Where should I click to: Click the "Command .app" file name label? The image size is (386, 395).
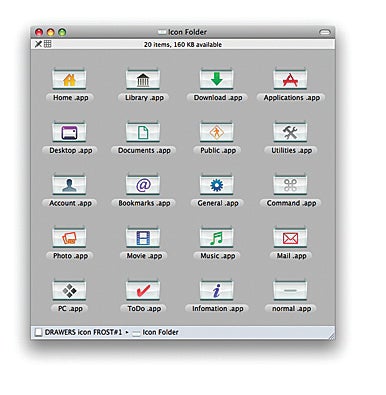pyautogui.click(x=291, y=203)
